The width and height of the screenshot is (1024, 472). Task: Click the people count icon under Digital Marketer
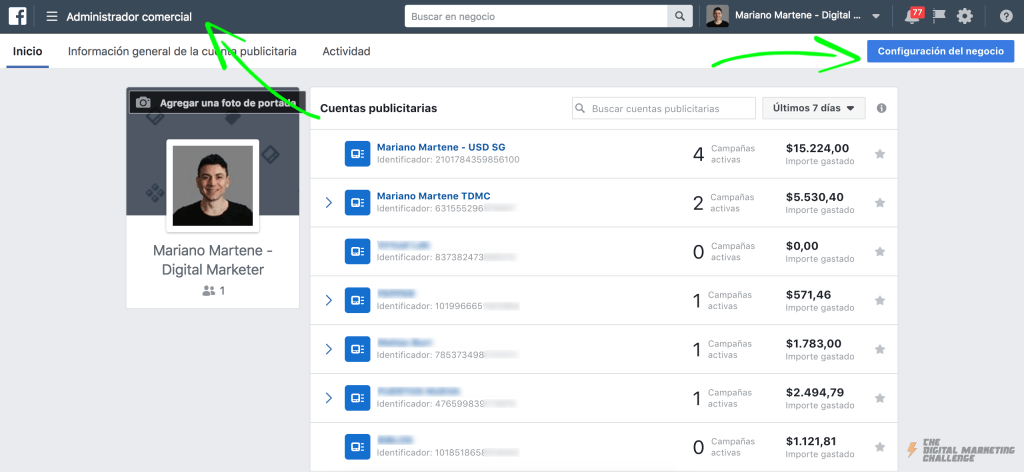[x=208, y=292]
